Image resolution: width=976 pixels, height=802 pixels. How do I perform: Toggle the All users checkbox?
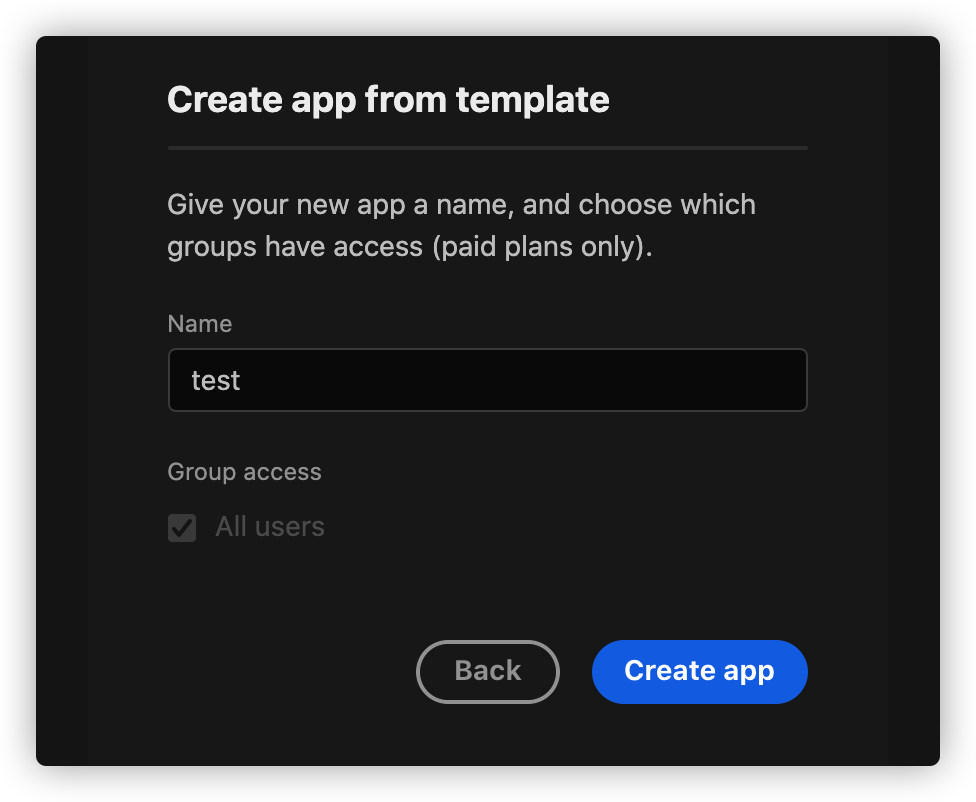point(182,527)
